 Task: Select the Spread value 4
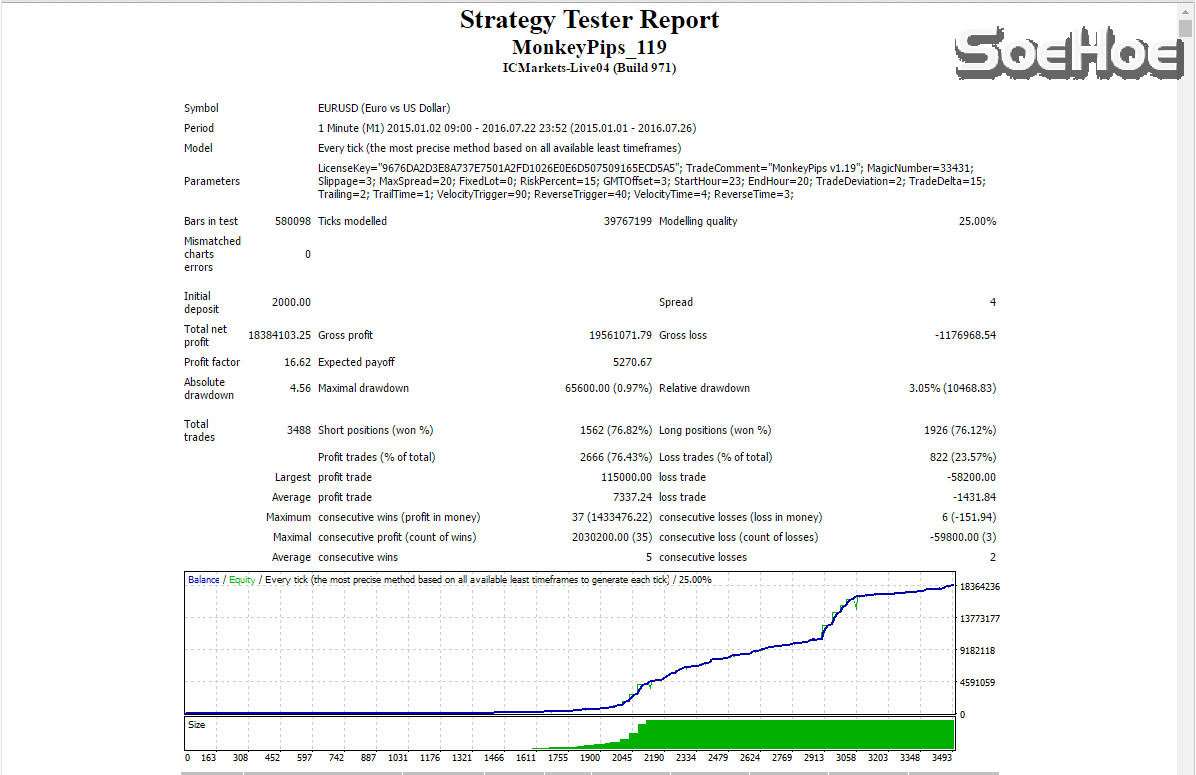click(x=993, y=302)
